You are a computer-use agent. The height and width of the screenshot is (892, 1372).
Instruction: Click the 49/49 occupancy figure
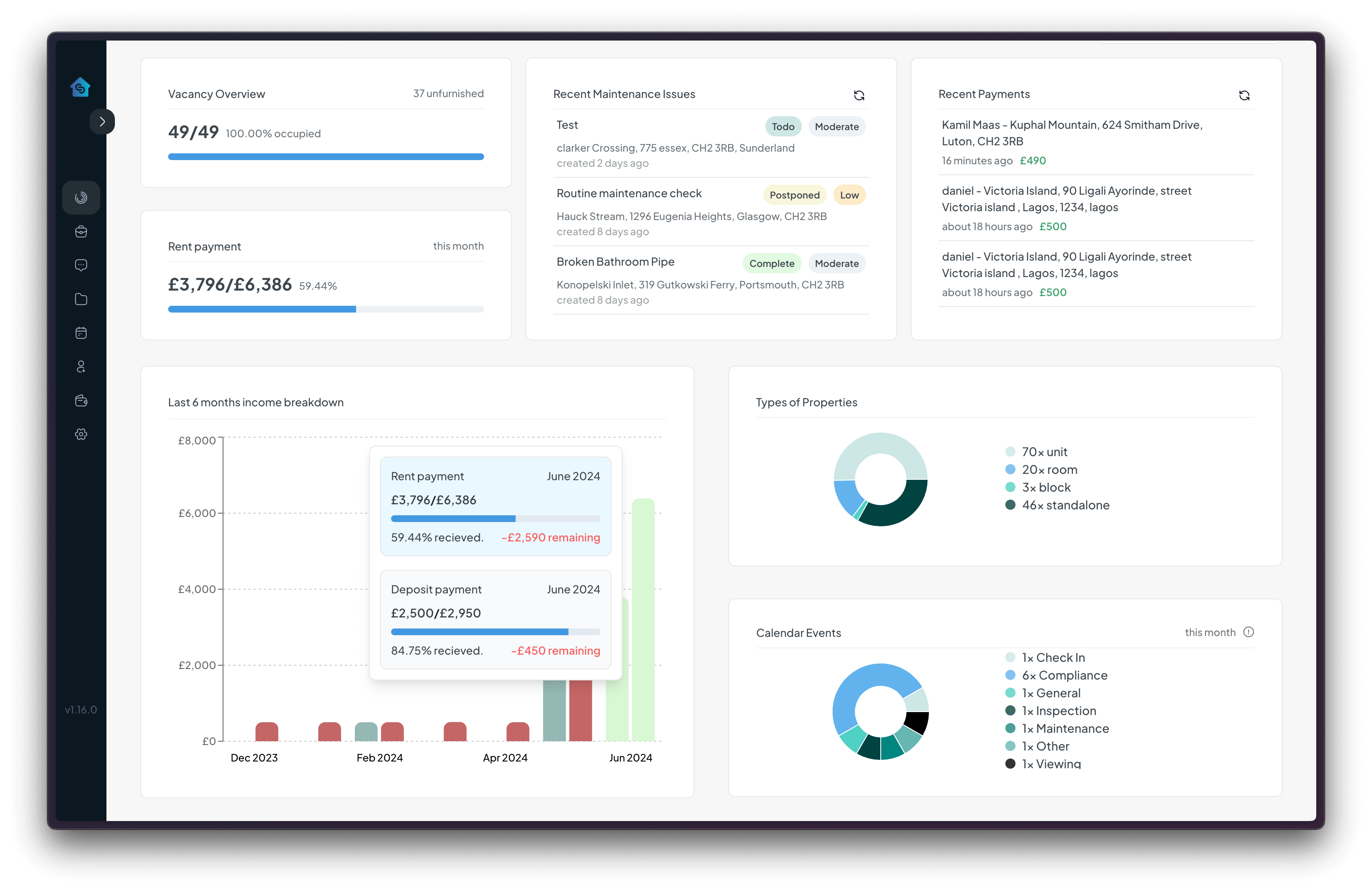tap(193, 132)
